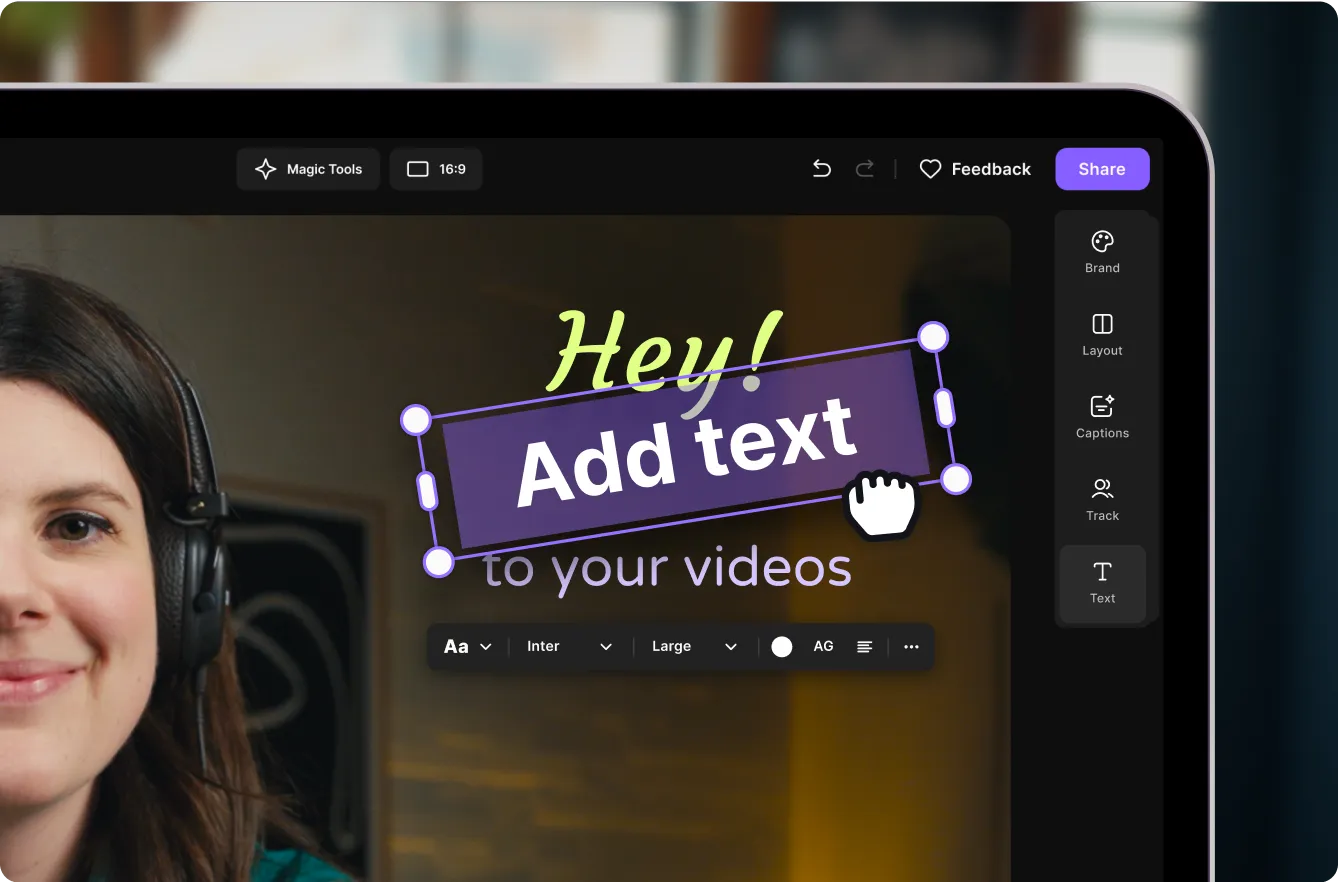Select the "Add text" box on the canvas
Viewport: 1338px width, 882px height.
[686, 450]
